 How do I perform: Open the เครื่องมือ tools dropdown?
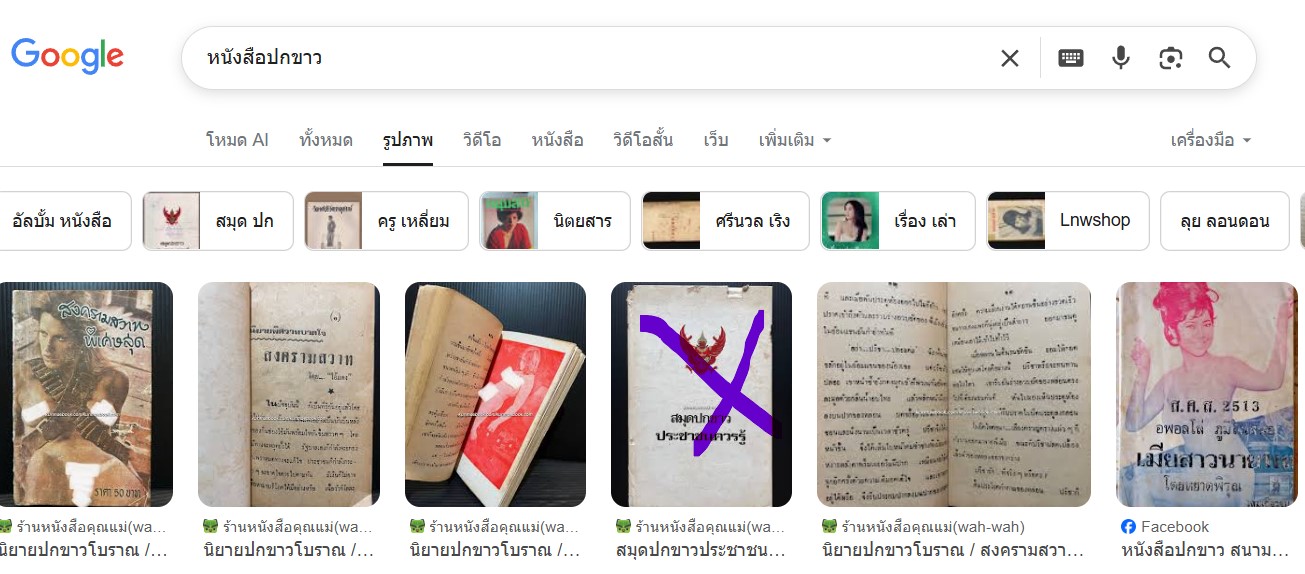click(1211, 140)
